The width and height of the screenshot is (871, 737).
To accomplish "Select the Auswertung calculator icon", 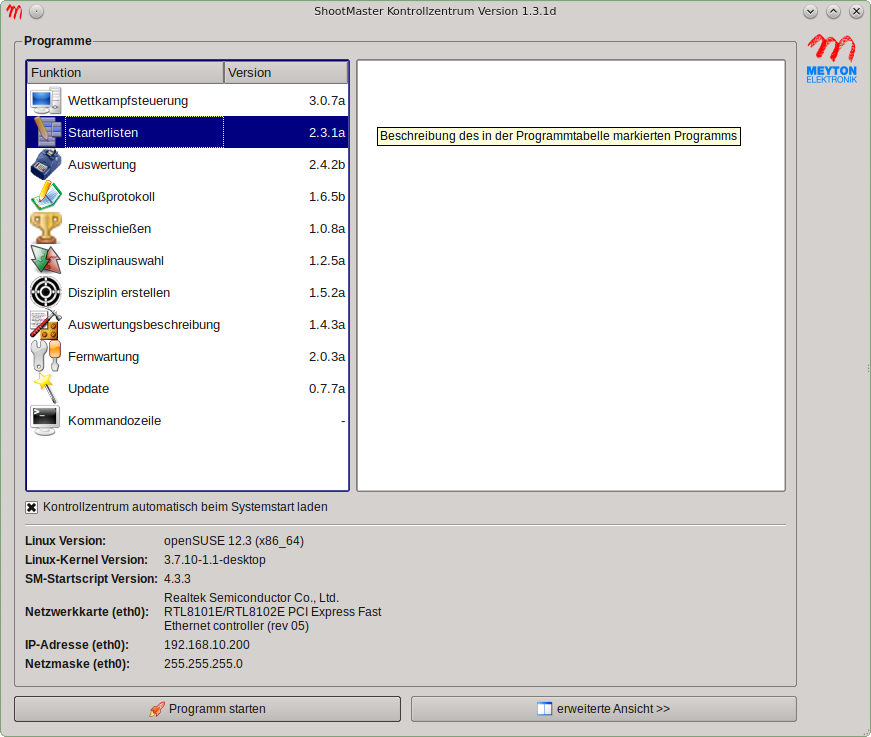I will pos(45,165).
